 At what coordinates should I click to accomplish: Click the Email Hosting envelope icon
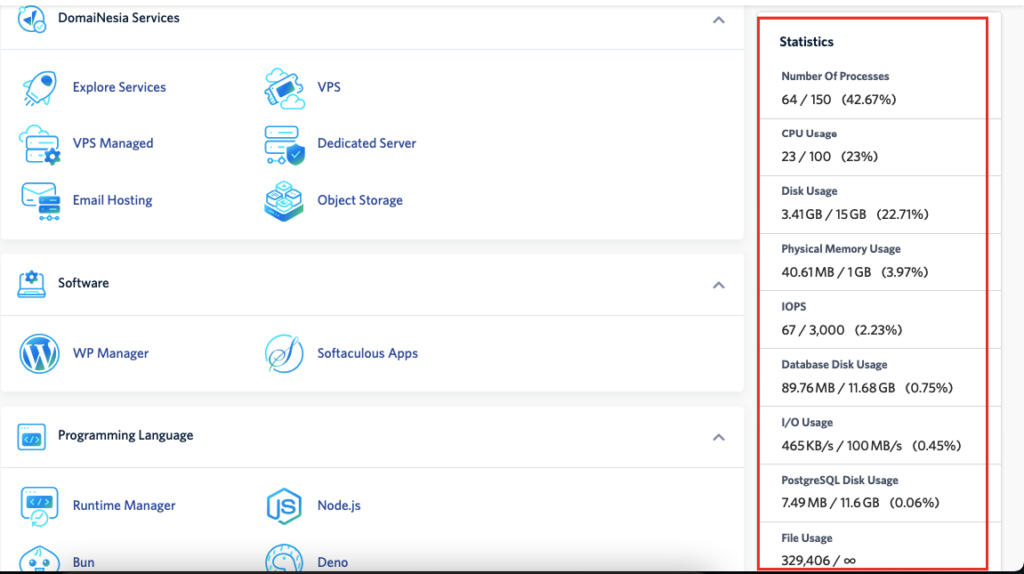(x=40, y=200)
